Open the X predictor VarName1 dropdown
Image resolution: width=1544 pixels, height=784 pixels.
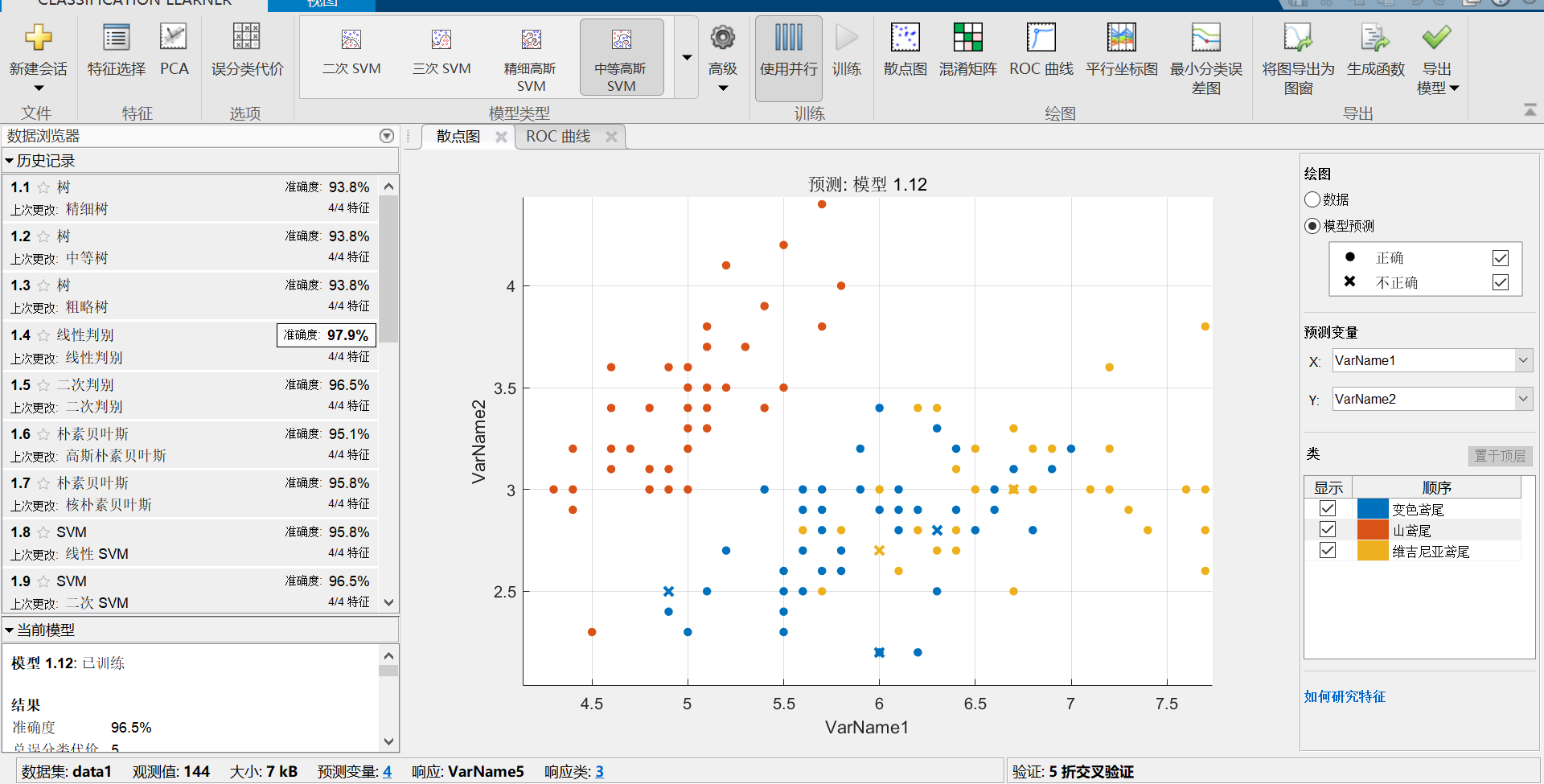[1523, 360]
